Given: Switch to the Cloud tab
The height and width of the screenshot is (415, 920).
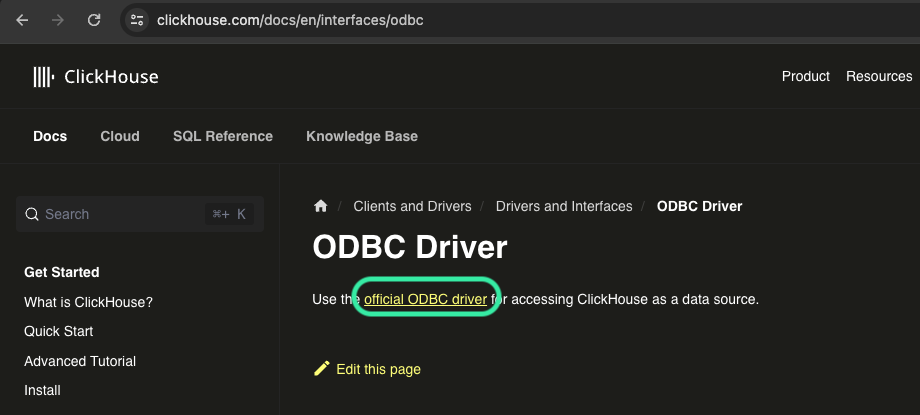Looking at the screenshot, I should point(120,136).
